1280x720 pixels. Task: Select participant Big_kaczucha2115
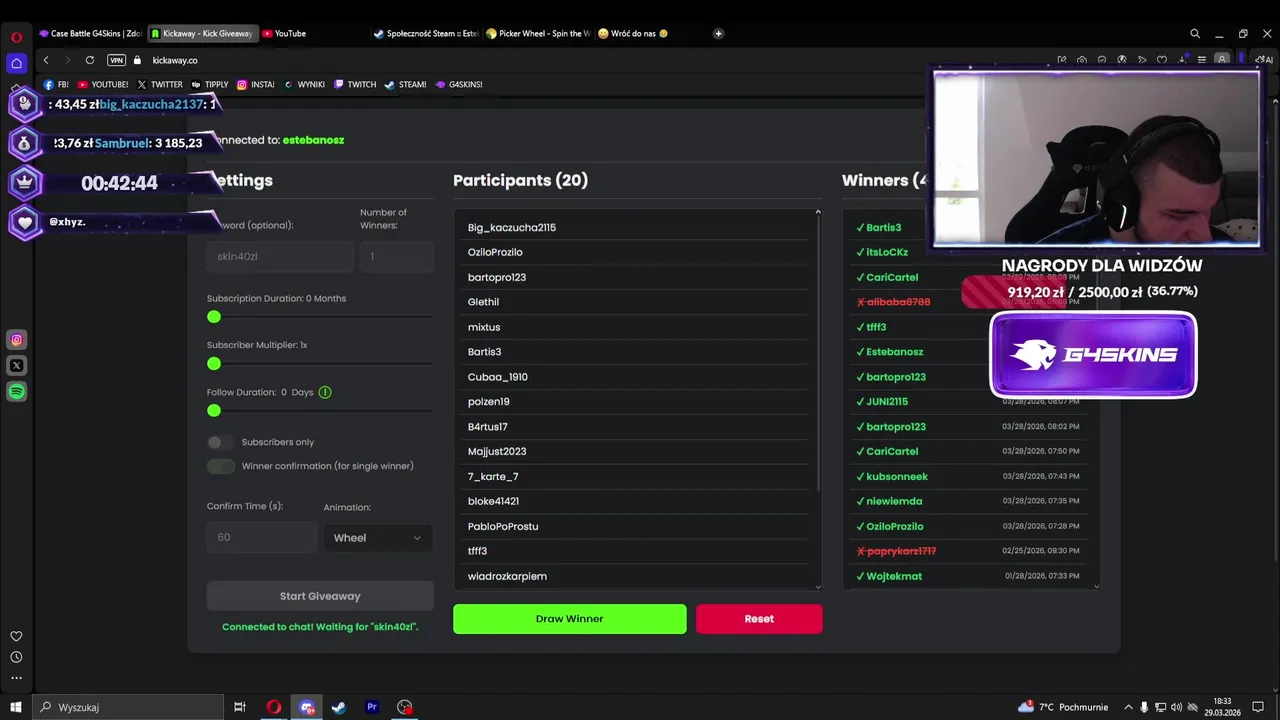pos(512,227)
